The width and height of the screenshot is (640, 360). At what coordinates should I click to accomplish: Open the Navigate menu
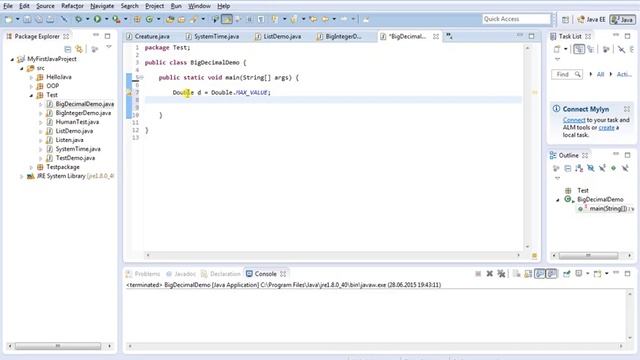102,6
